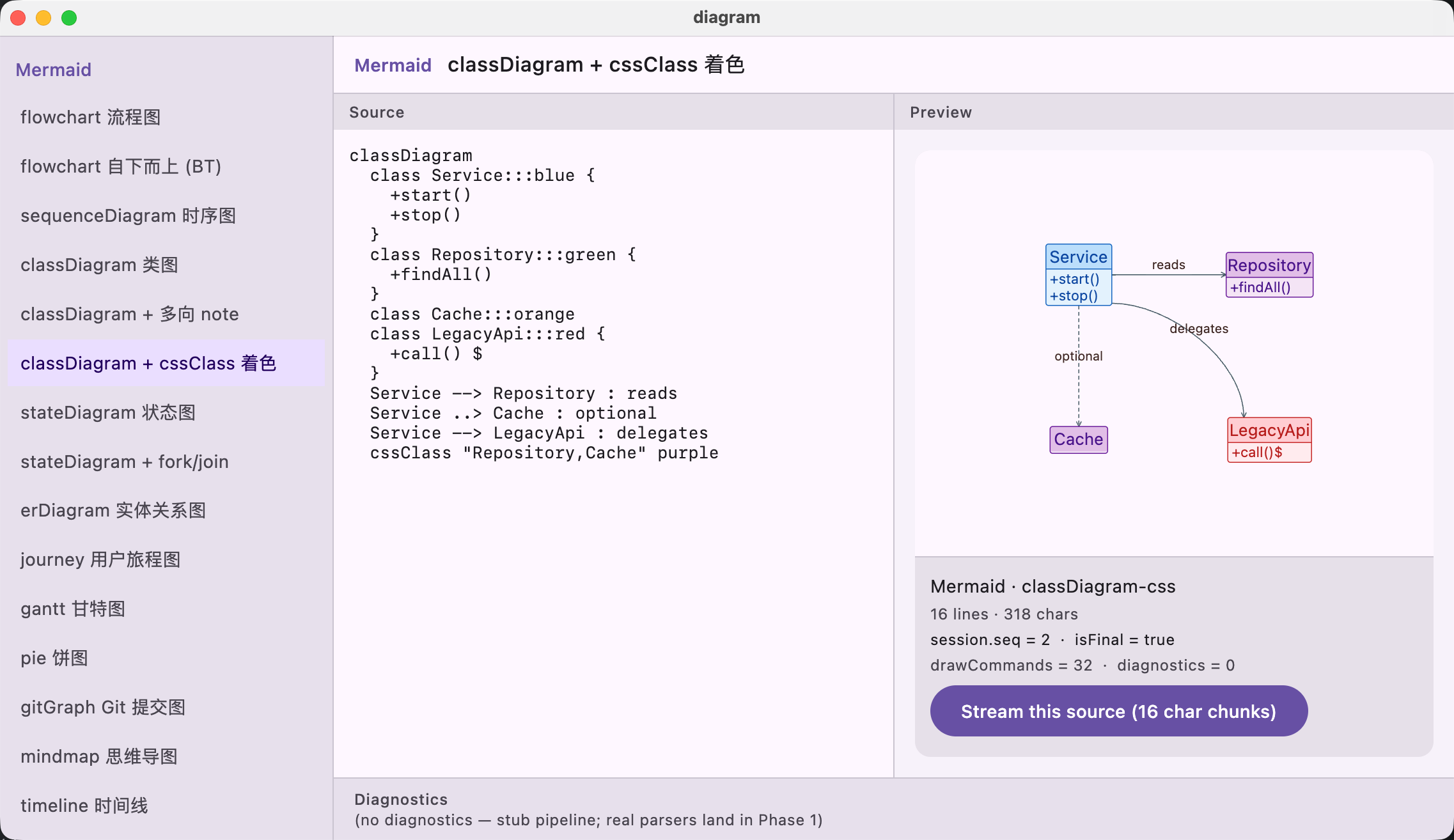Click the first line 'classDiagram' in source
The height and width of the screenshot is (840, 1454).
(411, 156)
